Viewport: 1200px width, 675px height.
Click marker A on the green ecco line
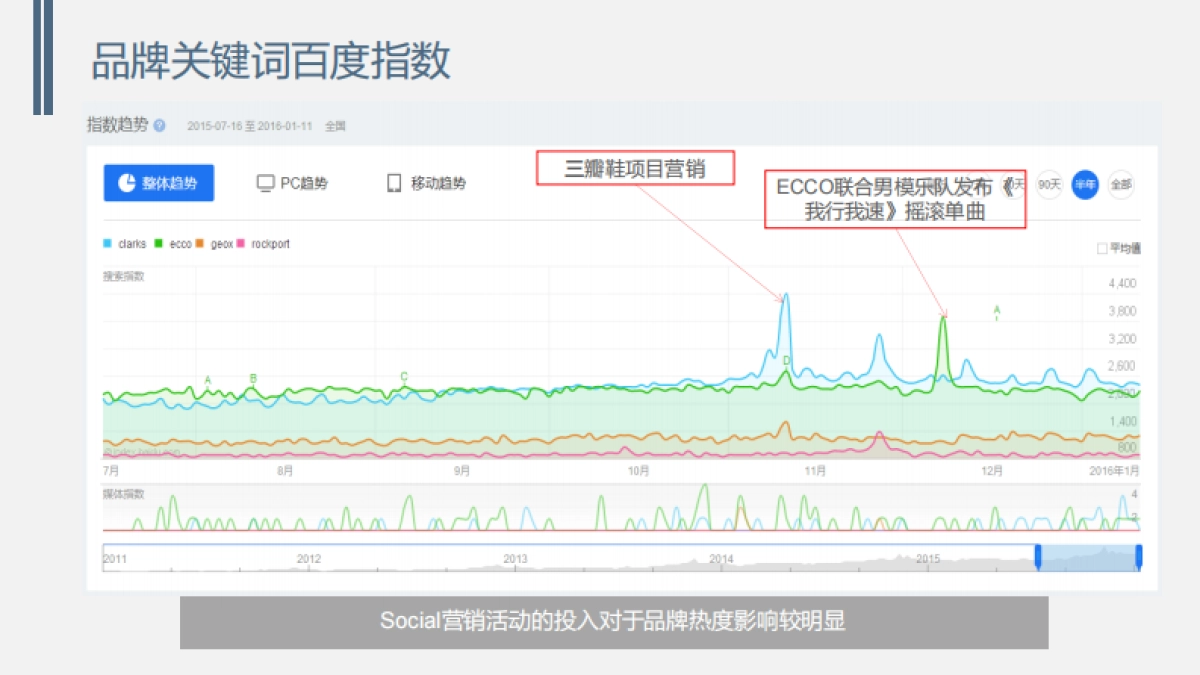[x=208, y=381]
